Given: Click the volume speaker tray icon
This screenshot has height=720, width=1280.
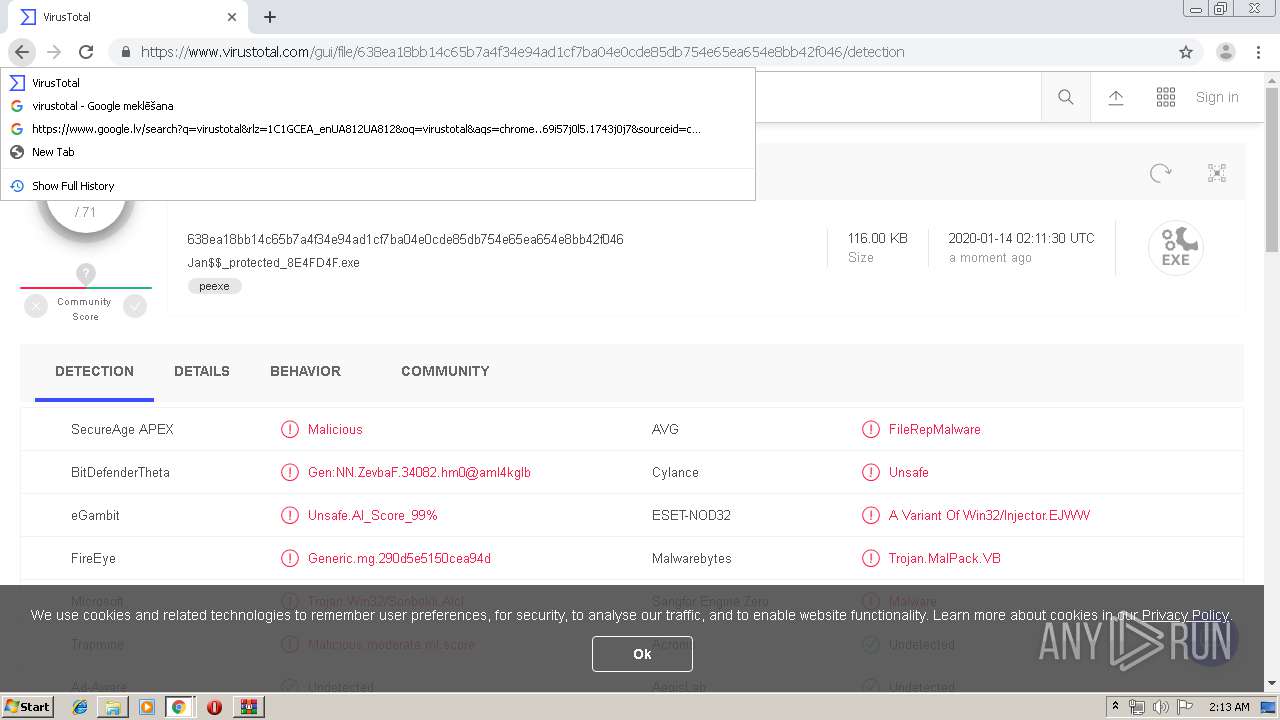Looking at the screenshot, I should pos(1160,707).
